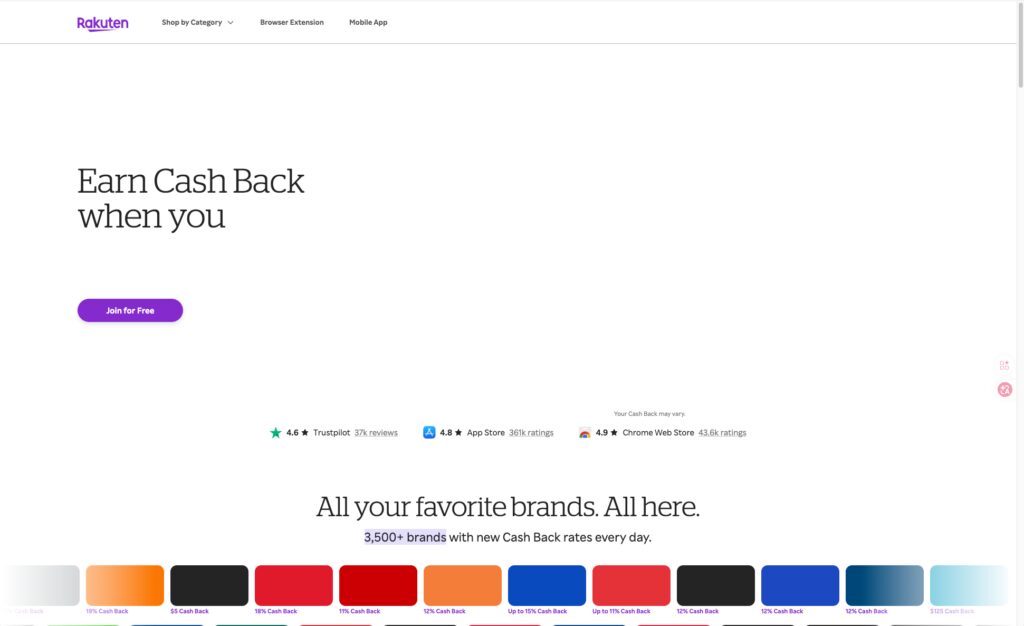Click the "$5 Cash Back" label text
The width and height of the screenshot is (1024, 626).
[189, 612]
